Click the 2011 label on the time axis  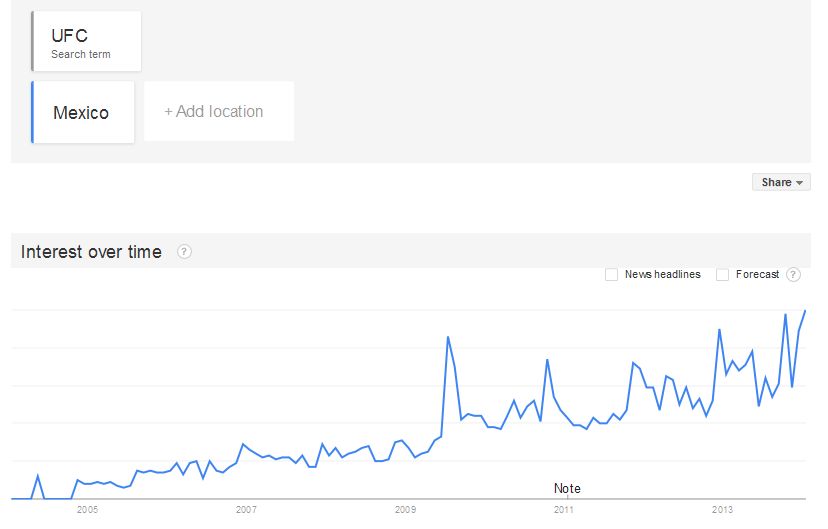pyautogui.click(x=564, y=510)
